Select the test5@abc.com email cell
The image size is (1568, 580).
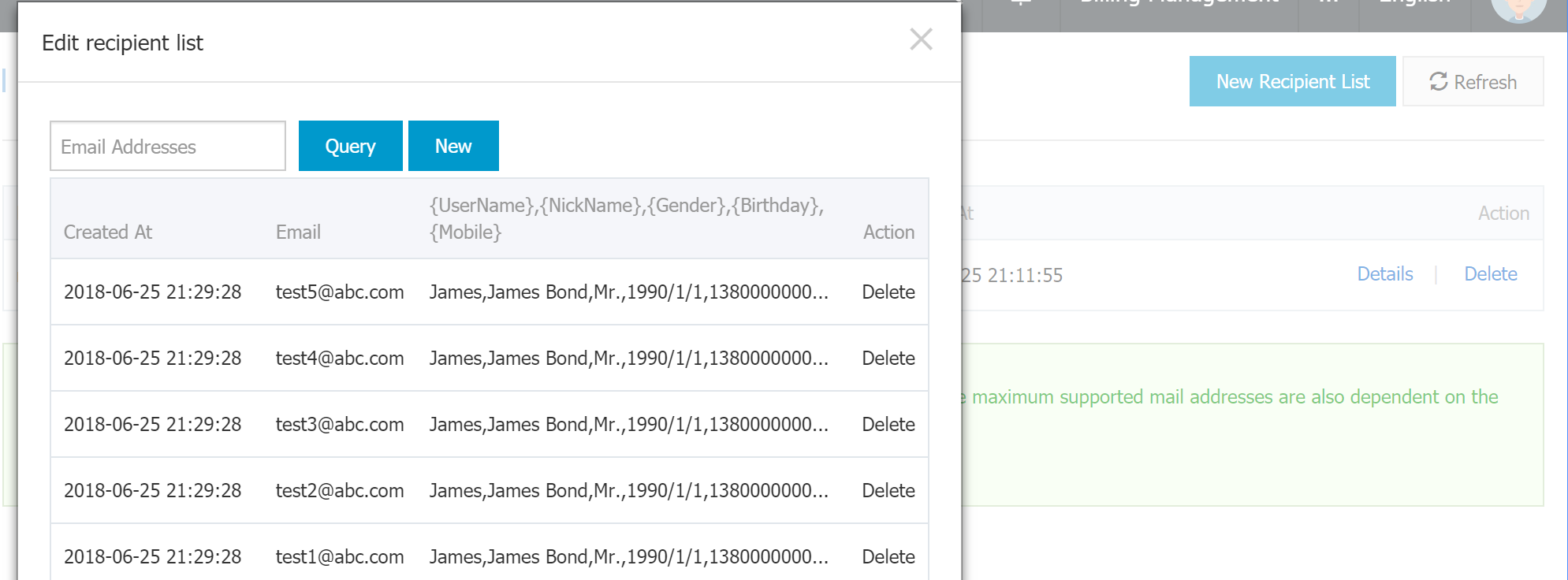coord(340,292)
